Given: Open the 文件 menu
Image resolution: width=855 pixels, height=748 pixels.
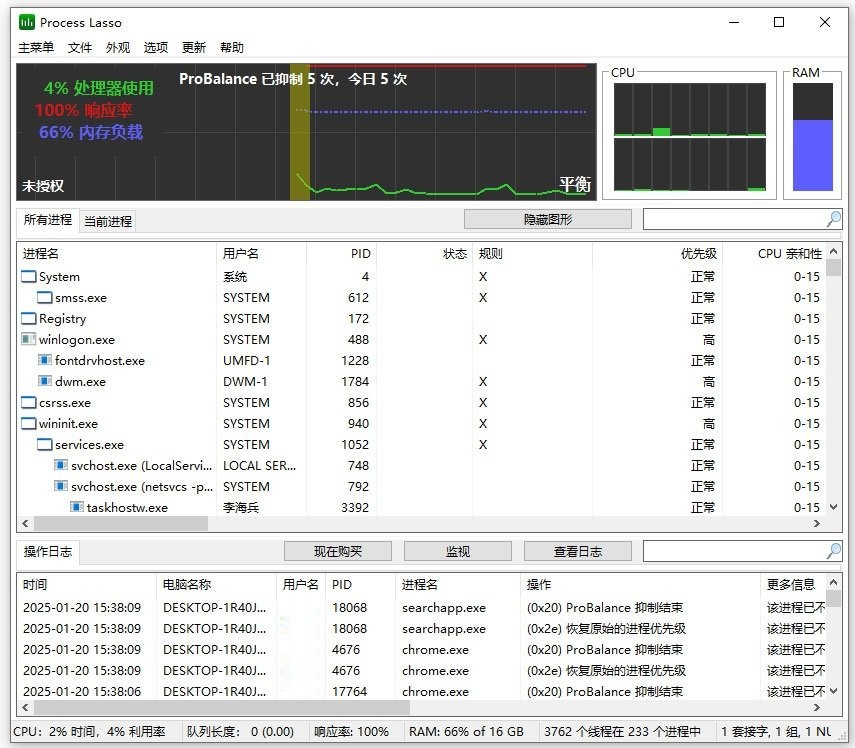Looking at the screenshot, I should click(79, 47).
